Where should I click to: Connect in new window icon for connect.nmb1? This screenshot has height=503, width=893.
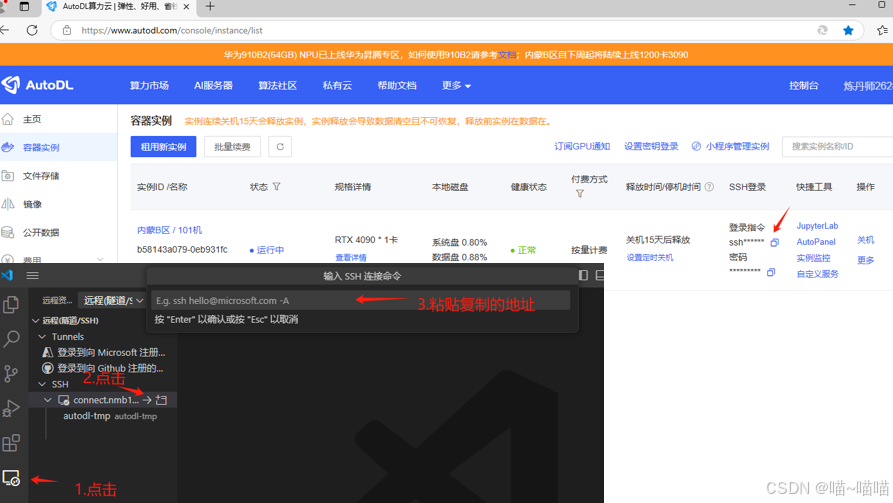(162, 400)
